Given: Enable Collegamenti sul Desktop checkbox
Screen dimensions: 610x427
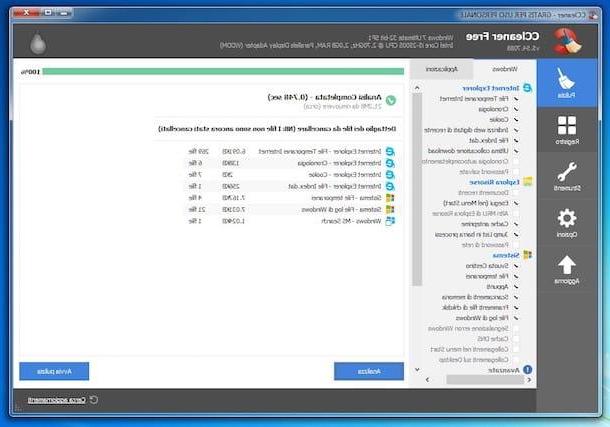Looking at the screenshot, I should (516, 360).
